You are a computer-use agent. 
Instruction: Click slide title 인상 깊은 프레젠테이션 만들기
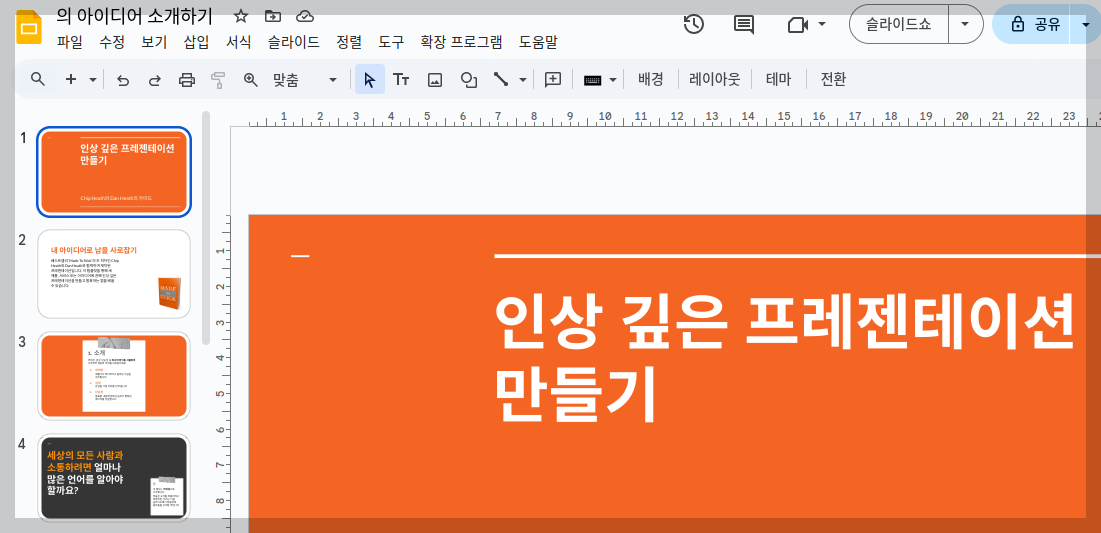pyautogui.click(x=785, y=357)
